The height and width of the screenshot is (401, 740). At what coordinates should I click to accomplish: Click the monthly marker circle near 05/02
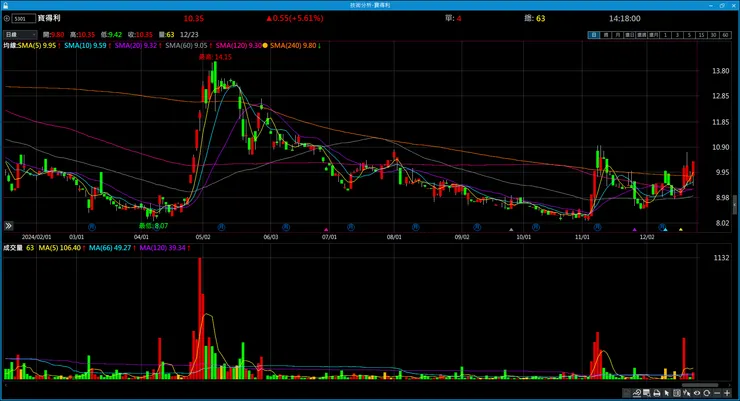[x=221, y=227]
